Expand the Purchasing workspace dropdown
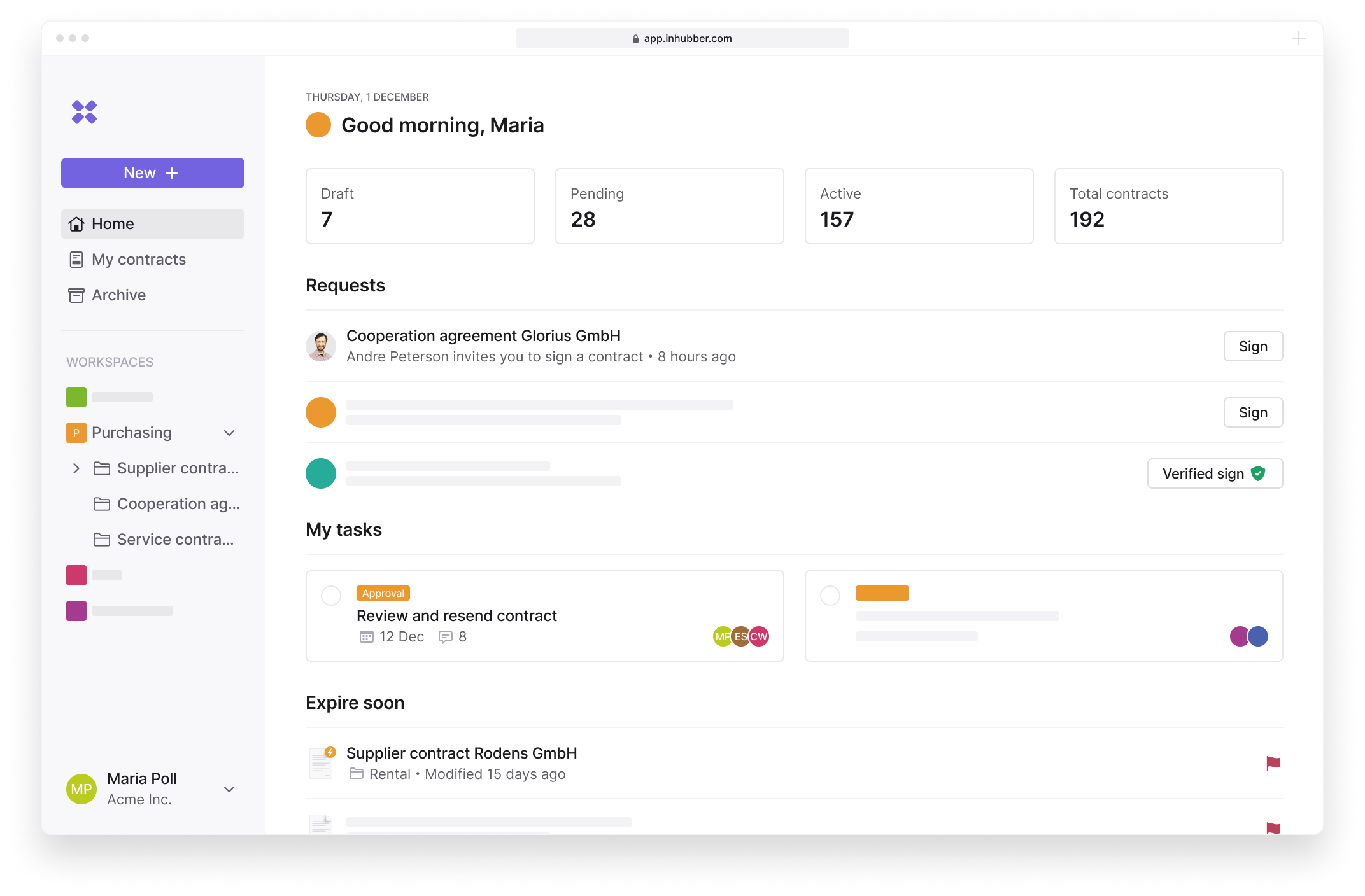 pos(228,432)
